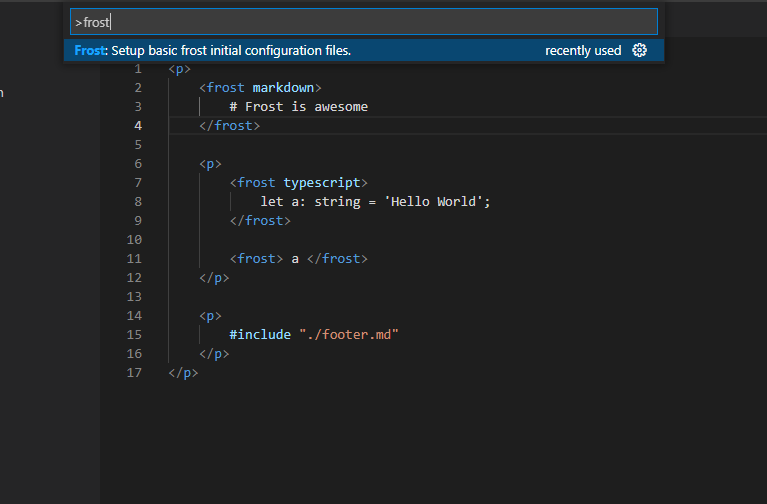Click line number 17 in the gutter
Screen dimensions: 767x504
coord(134,373)
